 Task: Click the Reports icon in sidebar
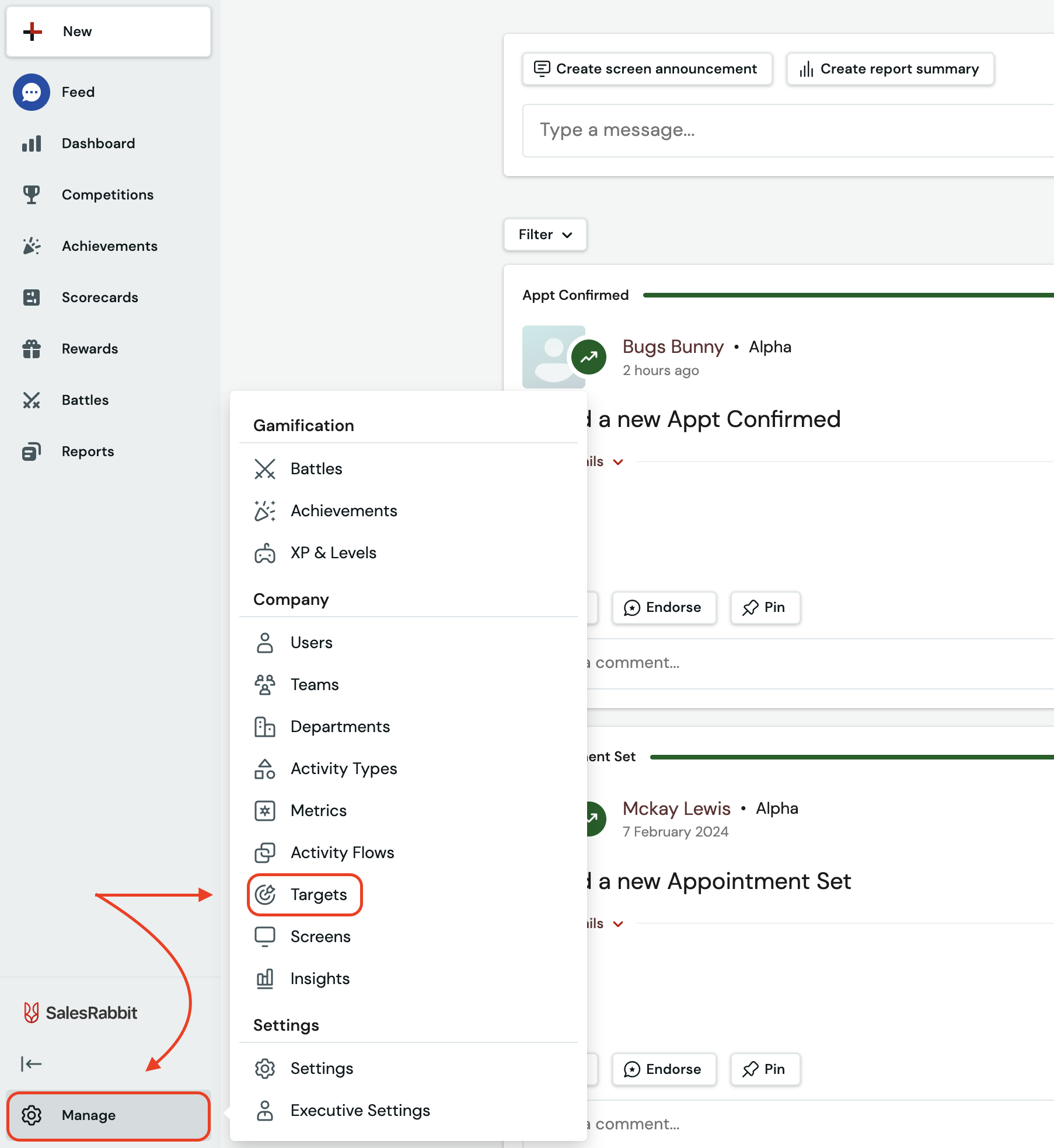click(x=32, y=452)
